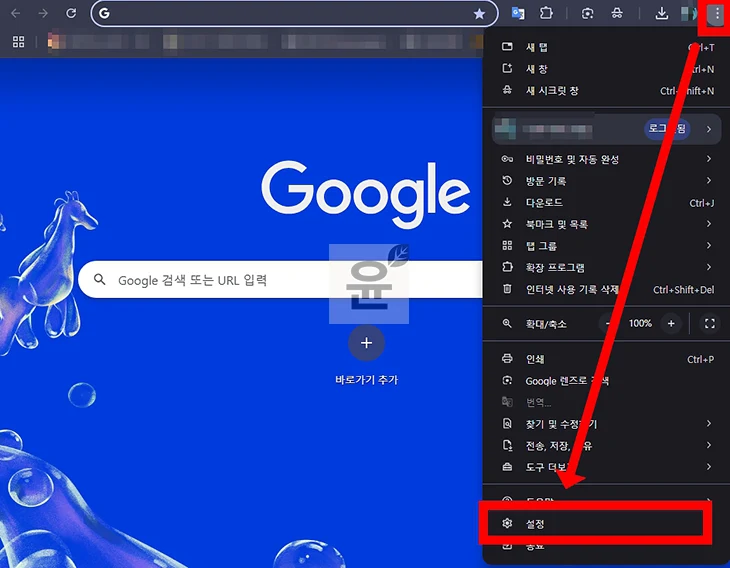The width and height of the screenshot is (730, 568).
Task: Click the 바로가기 추가 plus button
Action: pyautogui.click(x=366, y=343)
